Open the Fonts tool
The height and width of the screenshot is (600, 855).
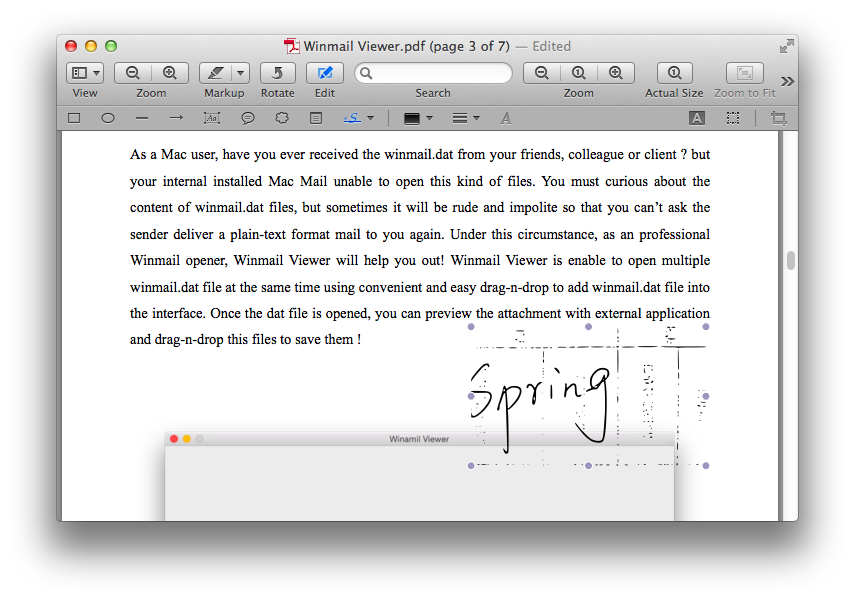[506, 118]
